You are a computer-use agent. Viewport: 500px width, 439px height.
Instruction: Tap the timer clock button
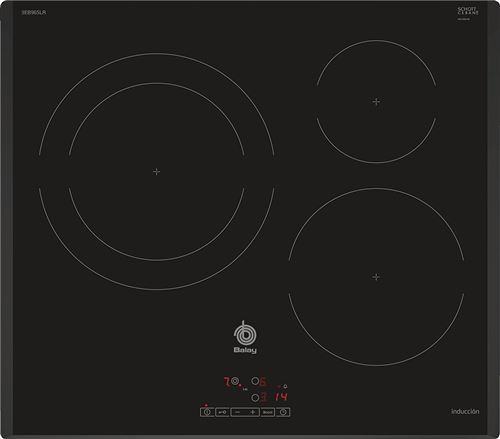[x=283, y=412]
